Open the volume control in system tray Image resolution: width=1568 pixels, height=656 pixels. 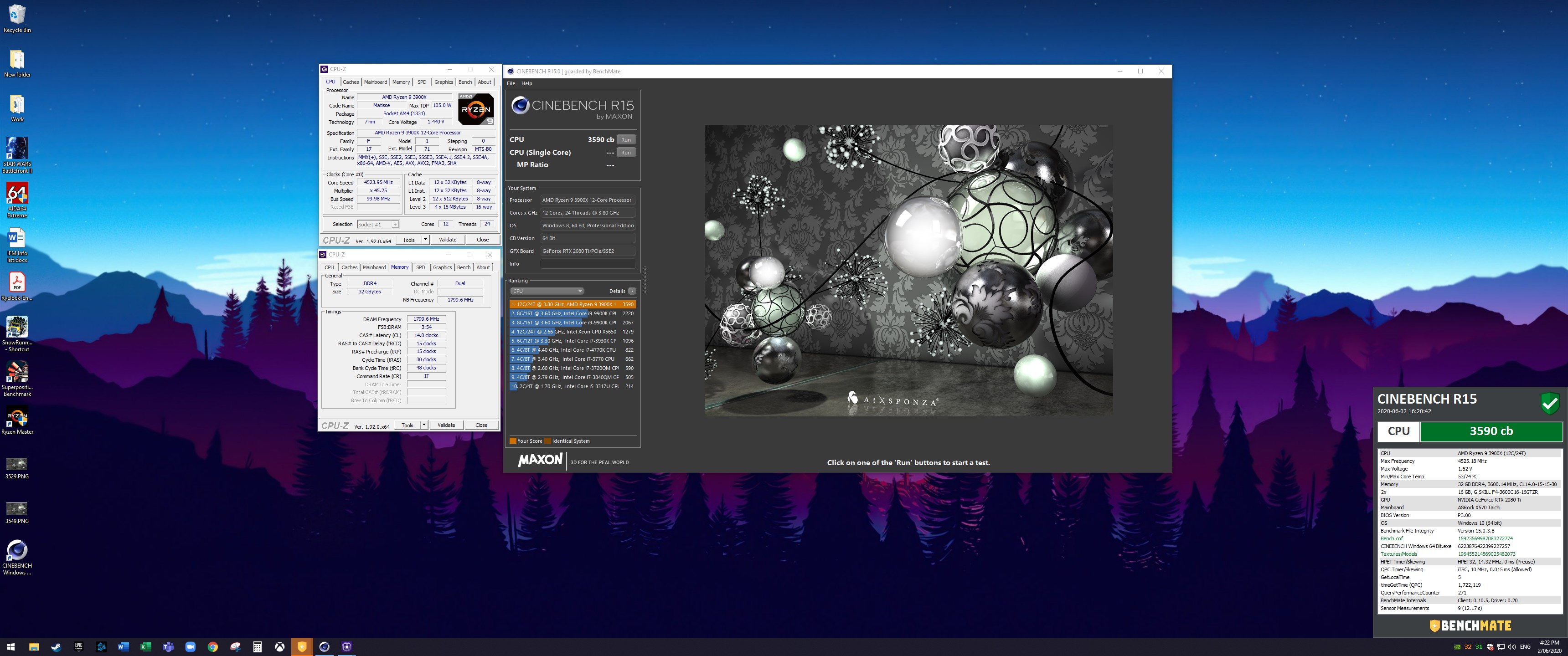coord(1512,647)
